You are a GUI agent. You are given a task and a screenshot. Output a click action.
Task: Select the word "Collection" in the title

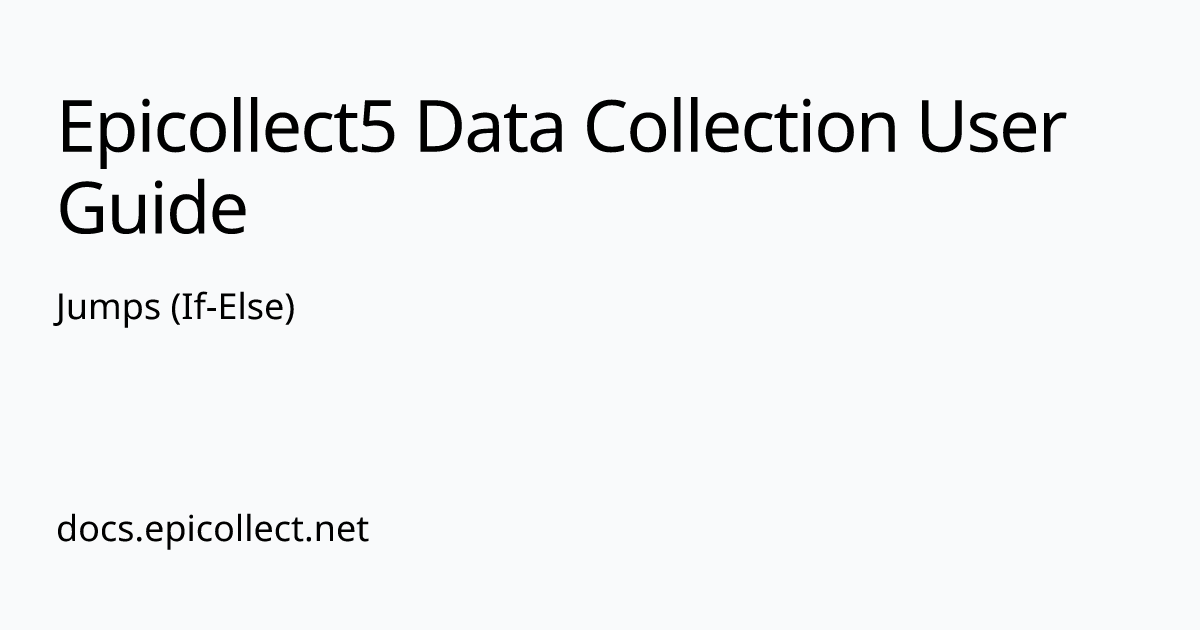click(x=740, y=130)
